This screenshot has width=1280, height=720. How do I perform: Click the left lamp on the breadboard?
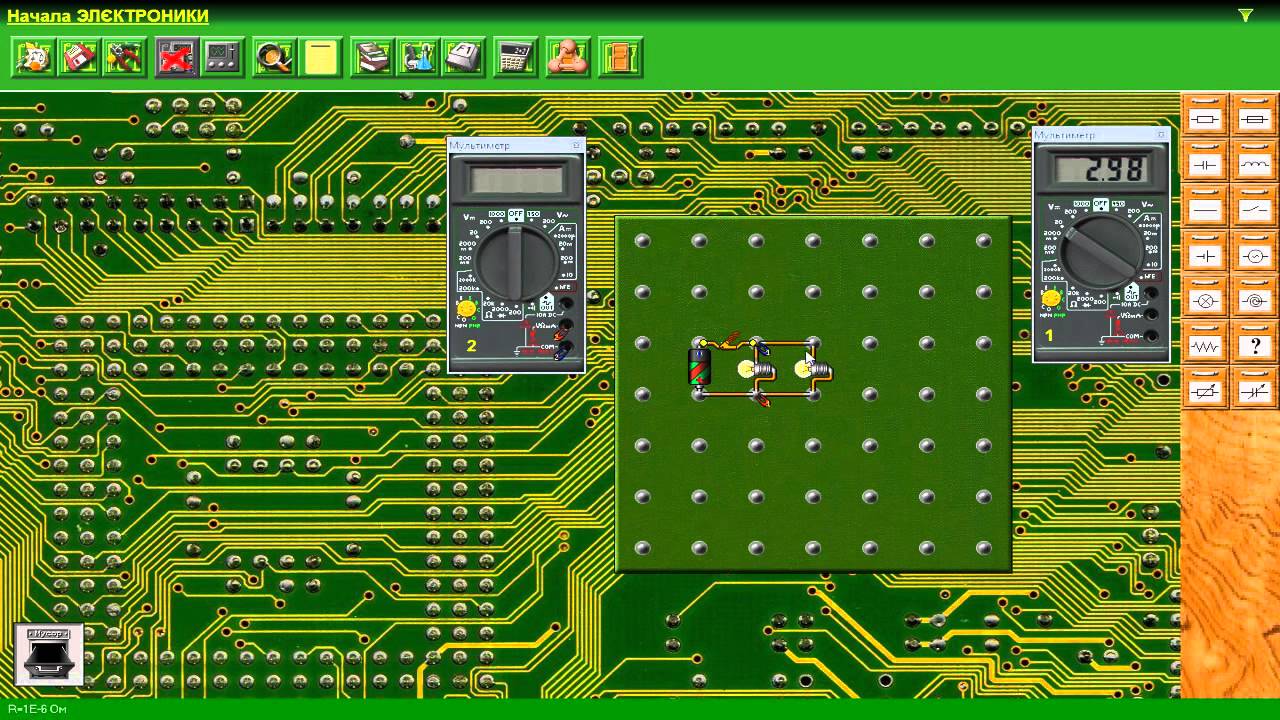[x=756, y=370]
